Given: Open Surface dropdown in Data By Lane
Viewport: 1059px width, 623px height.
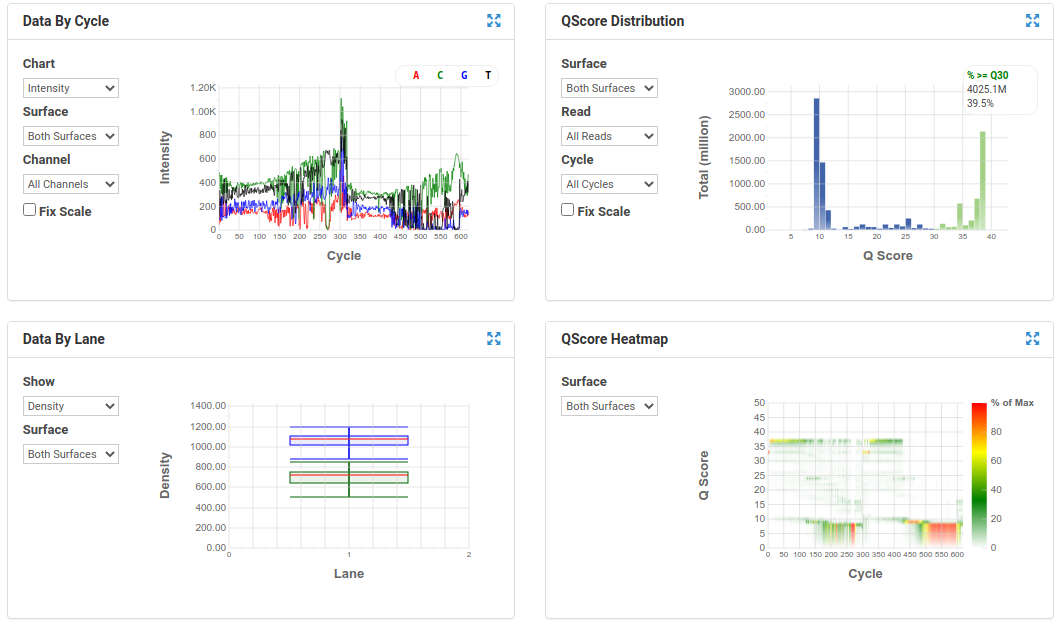Looking at the screenshot, I should point(71,454).
